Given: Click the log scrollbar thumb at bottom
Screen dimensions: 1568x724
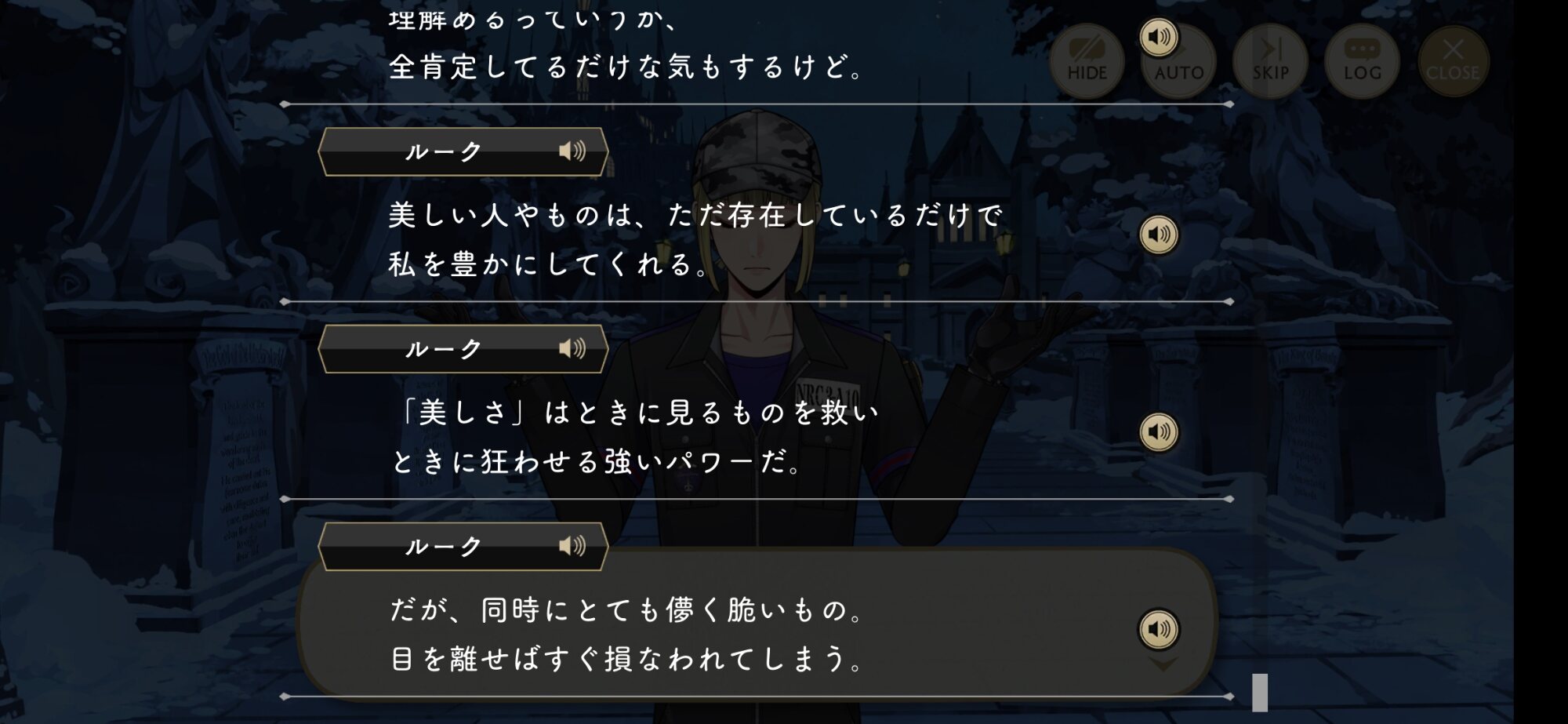Looking at the screenshot, I should point(1260,693).
